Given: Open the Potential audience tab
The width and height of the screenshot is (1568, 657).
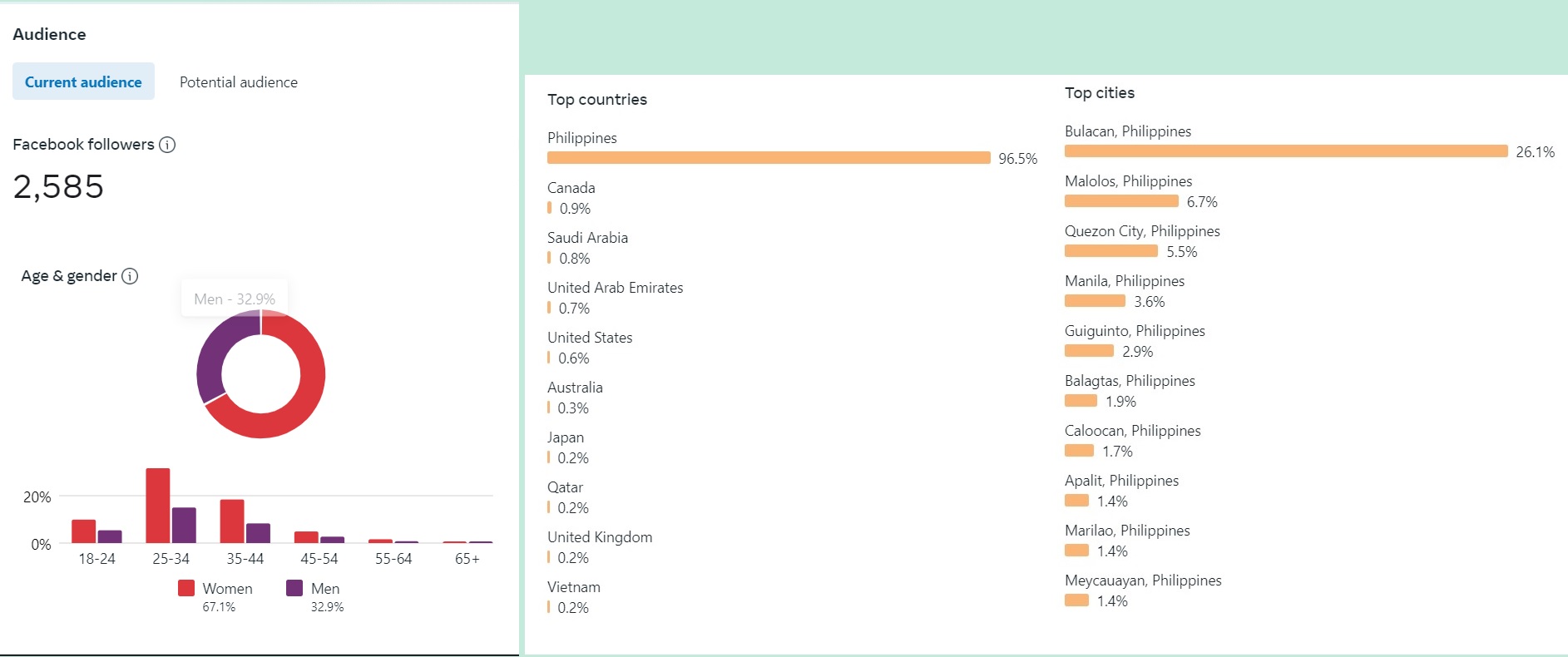Looking at the screenshot, I should pos(239,82).
